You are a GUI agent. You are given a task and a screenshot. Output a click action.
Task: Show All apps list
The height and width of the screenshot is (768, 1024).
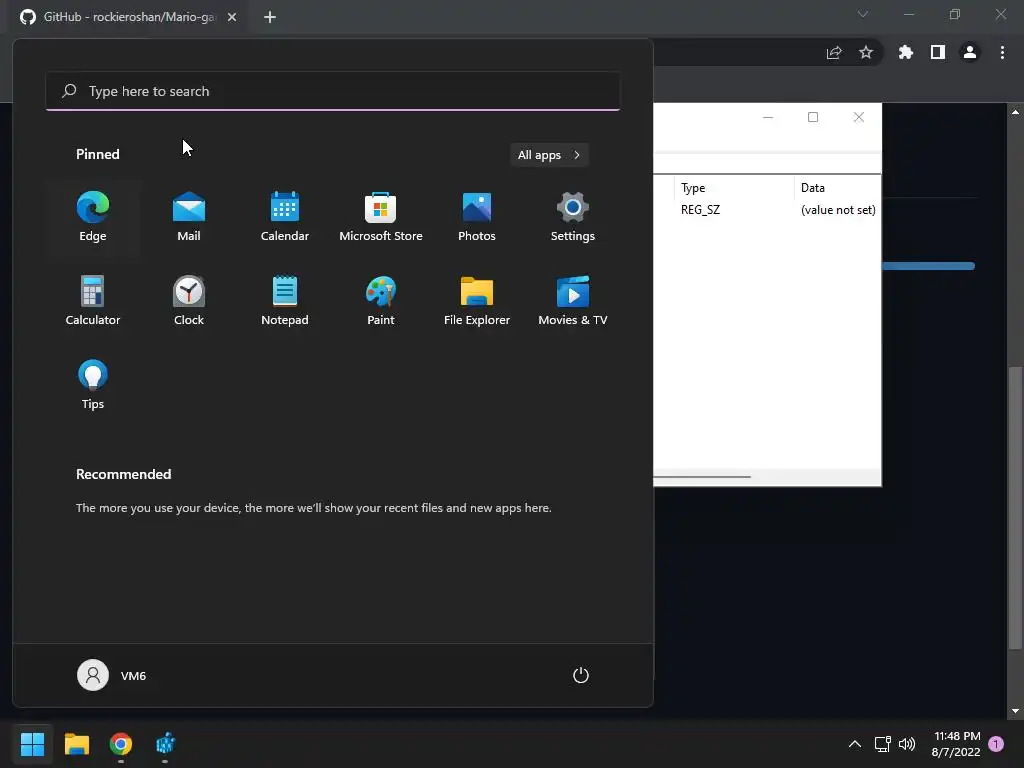pos(549,155)
